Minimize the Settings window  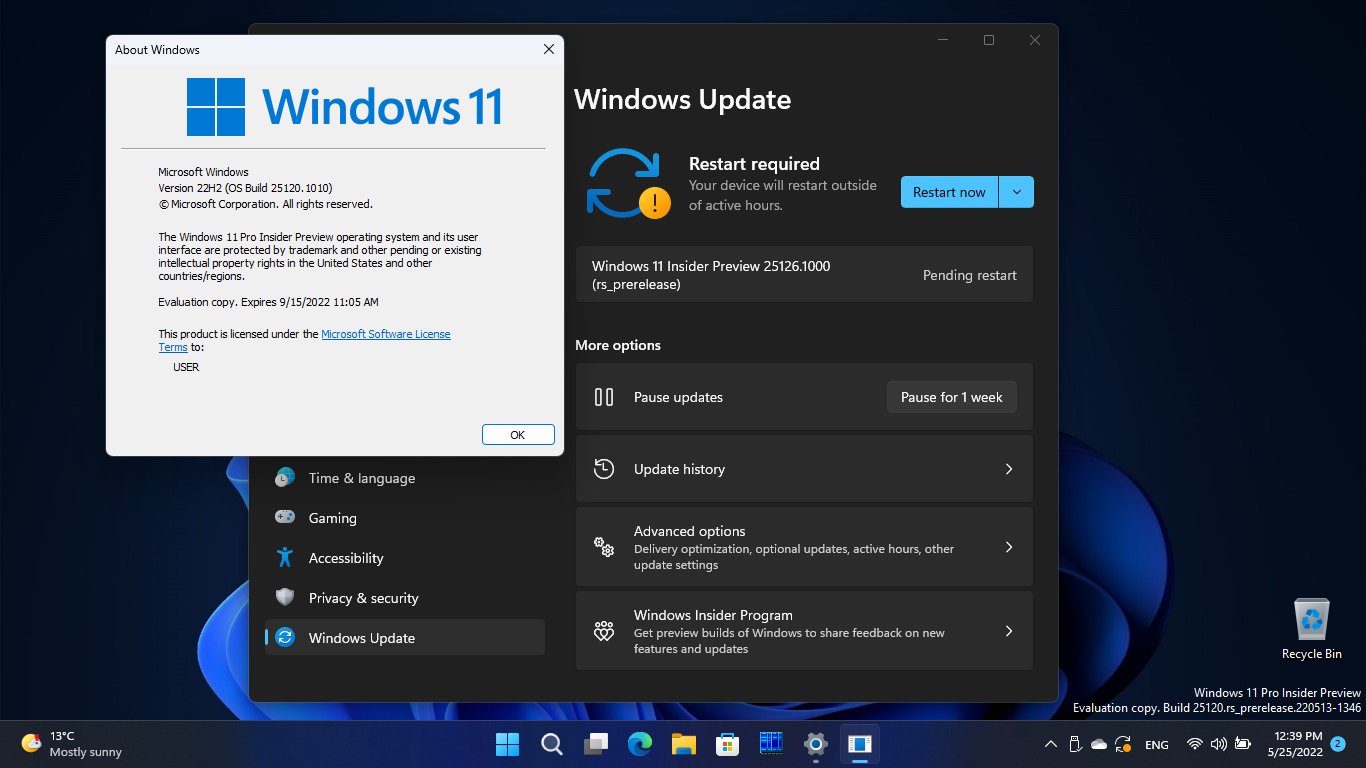943,40
